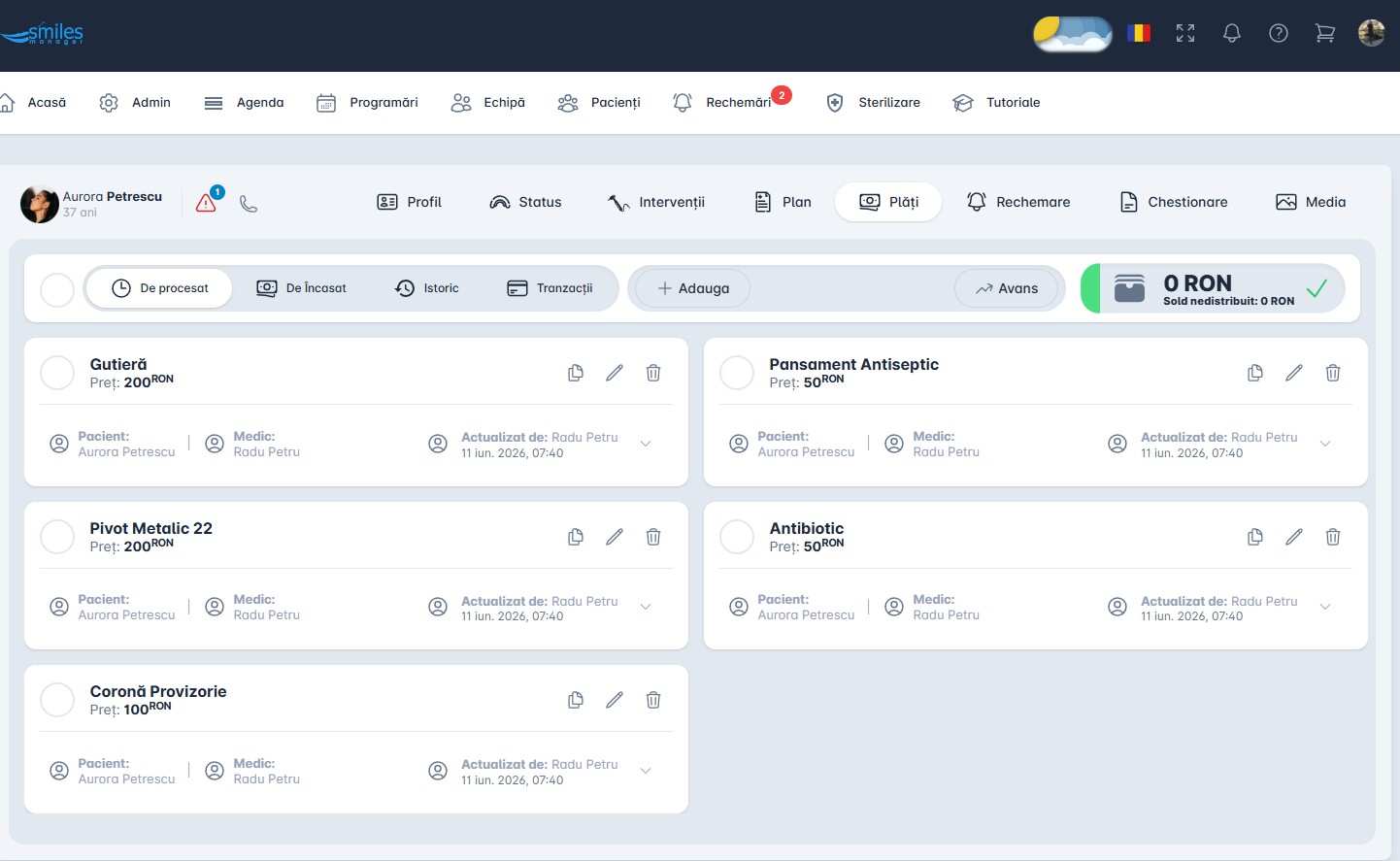1400x861 pixels.
Task: Switch to the Profil tab
Action: pos(409,202)
